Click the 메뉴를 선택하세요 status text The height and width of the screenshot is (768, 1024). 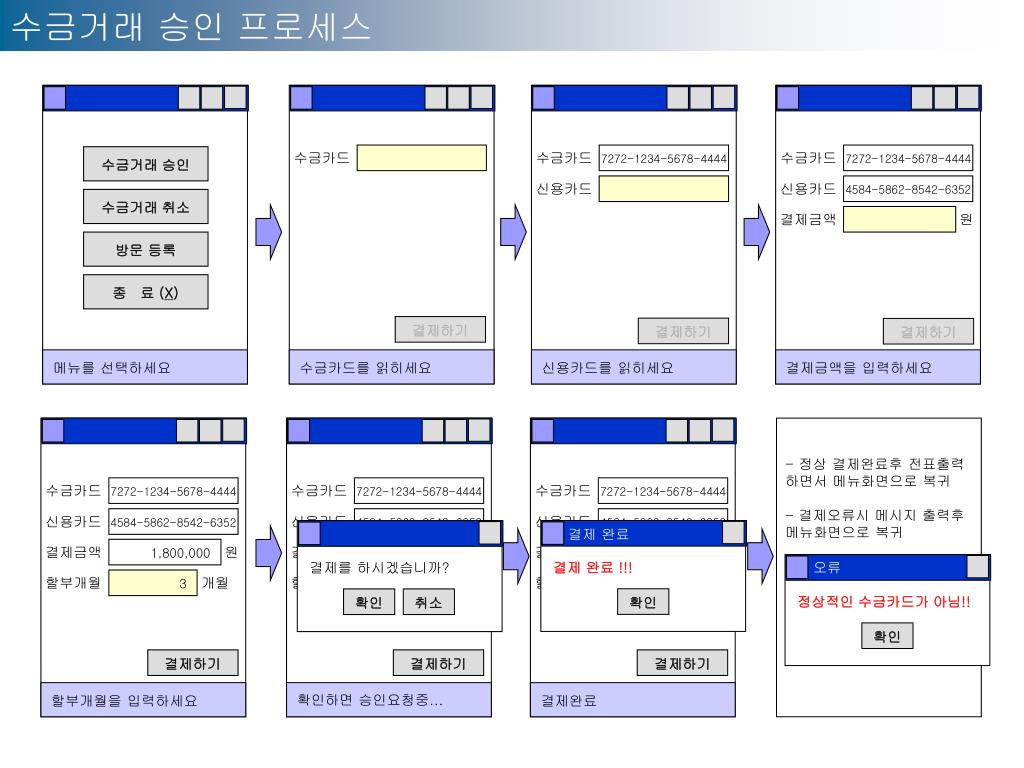point(112,368)
